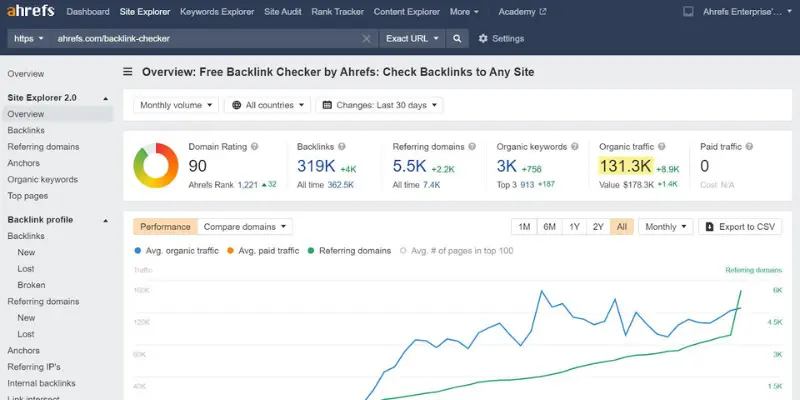Open the https protocol dropdown
The width and height of the screenshot is (800, 400).
coord(29,39)
